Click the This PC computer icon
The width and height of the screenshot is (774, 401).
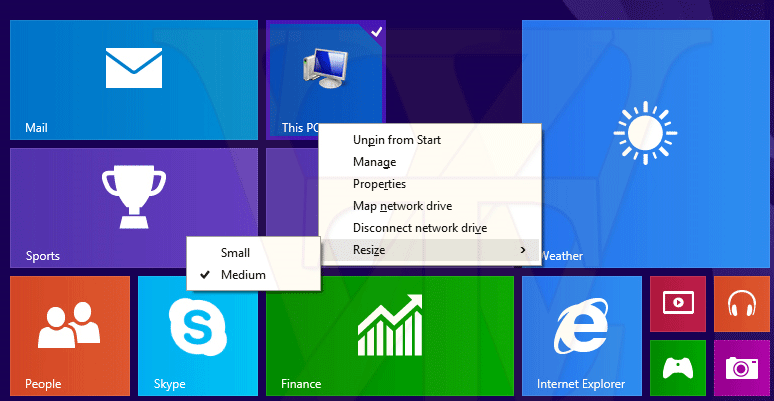pos(326,68)
